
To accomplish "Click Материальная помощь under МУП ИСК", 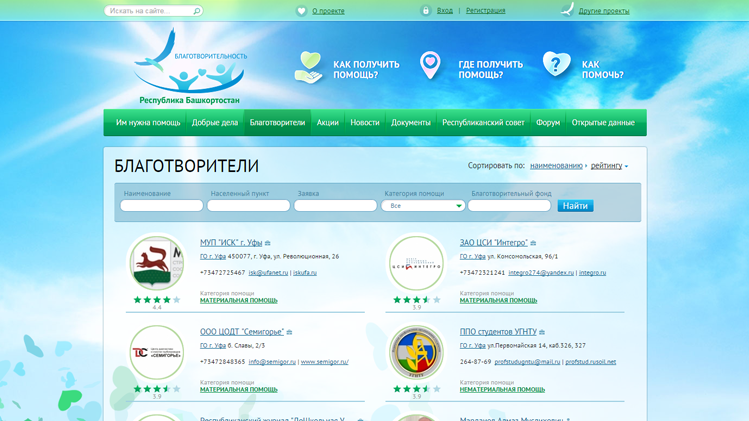I will click(238, 301).
